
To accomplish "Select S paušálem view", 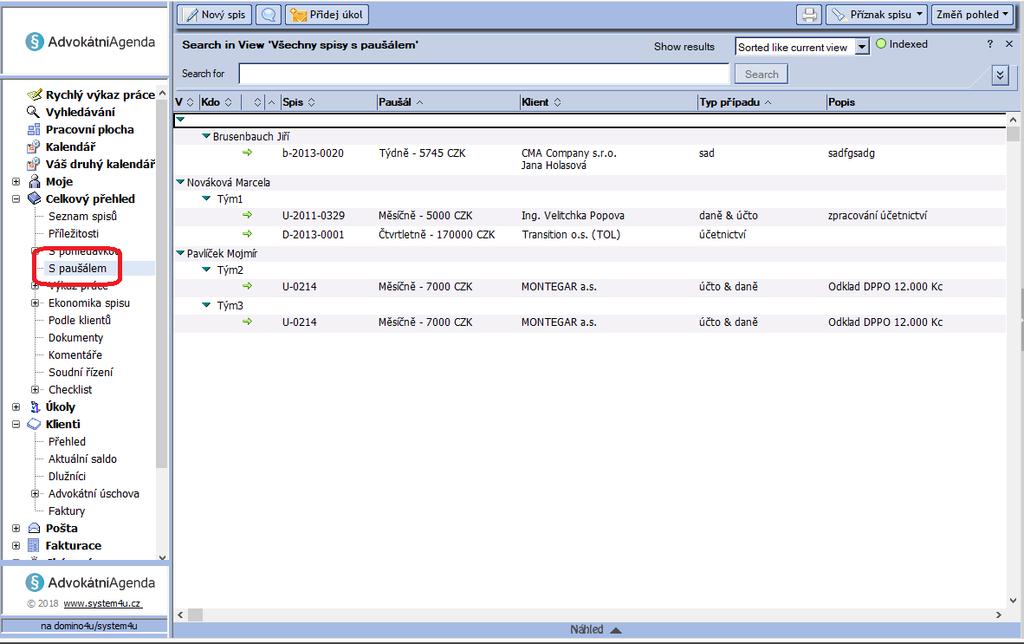I will point(77,268).
